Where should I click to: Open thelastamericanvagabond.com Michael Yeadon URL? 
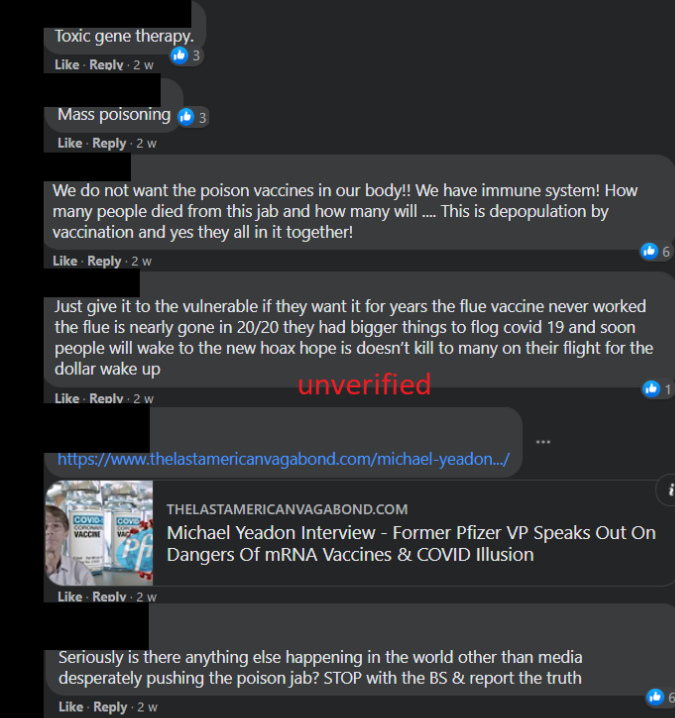point(283,459)
